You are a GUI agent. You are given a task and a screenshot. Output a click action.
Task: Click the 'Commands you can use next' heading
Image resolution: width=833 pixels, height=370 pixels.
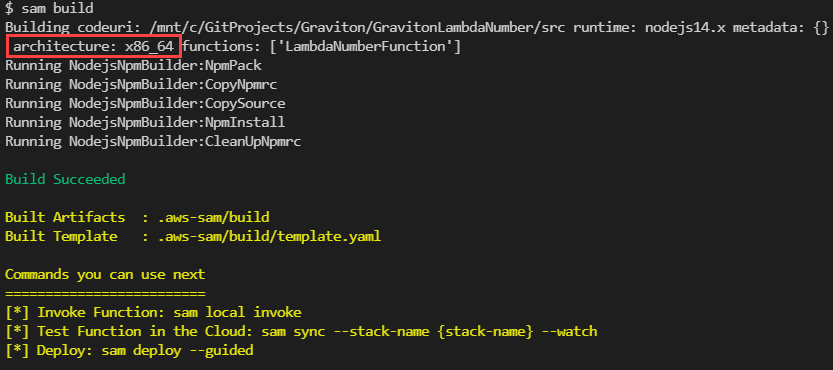click(105, 274)
